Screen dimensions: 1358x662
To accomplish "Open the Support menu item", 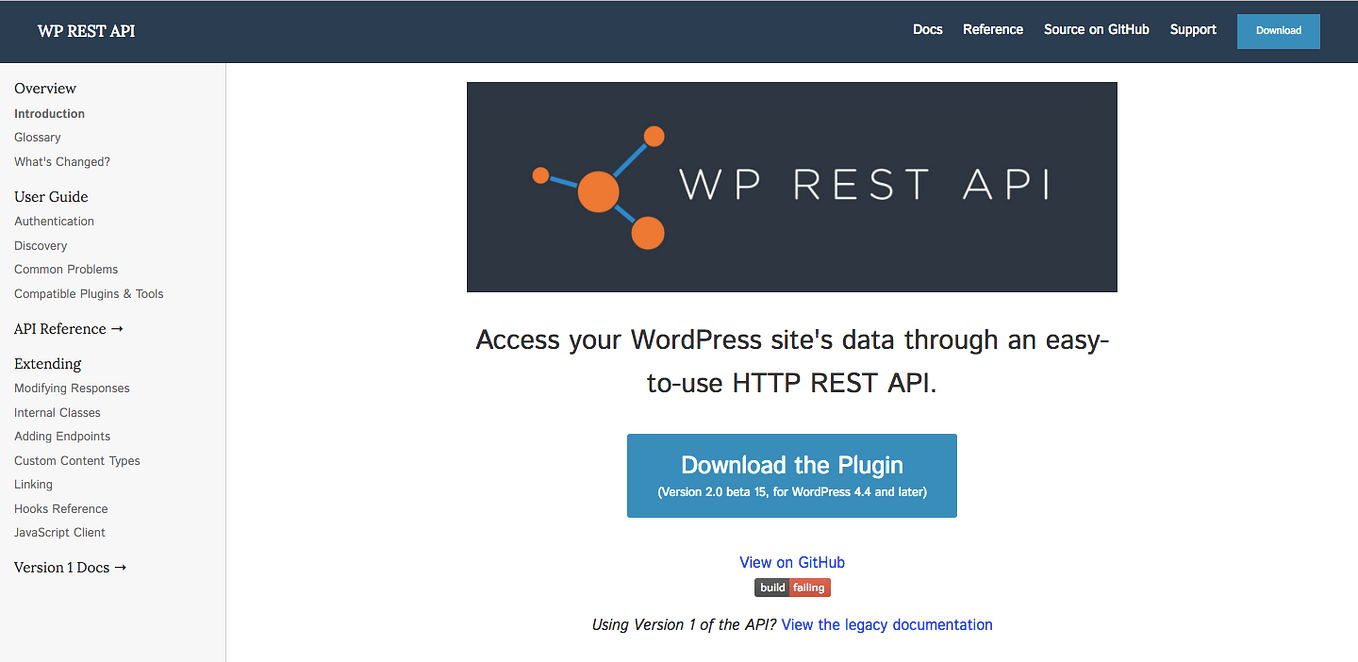I will tap(1192, 29).
